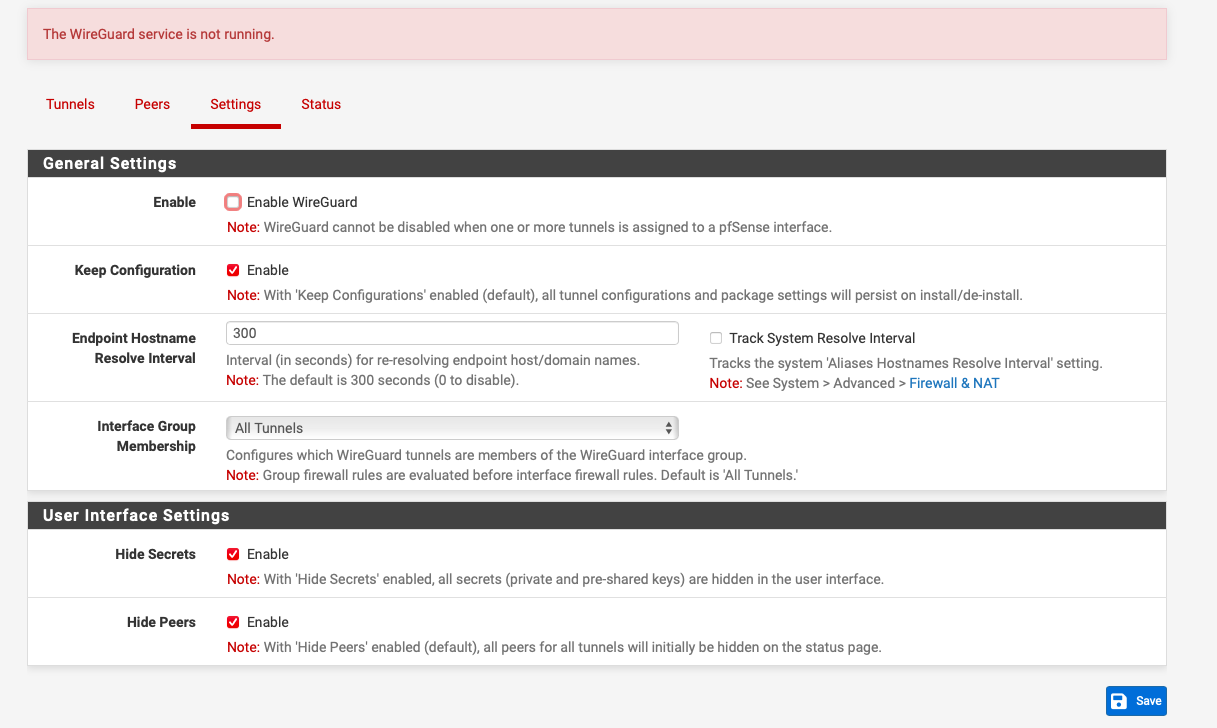Viewport: 1217px width, 728px height.
Task: Go to the Status tab
Action: [321, 104]
